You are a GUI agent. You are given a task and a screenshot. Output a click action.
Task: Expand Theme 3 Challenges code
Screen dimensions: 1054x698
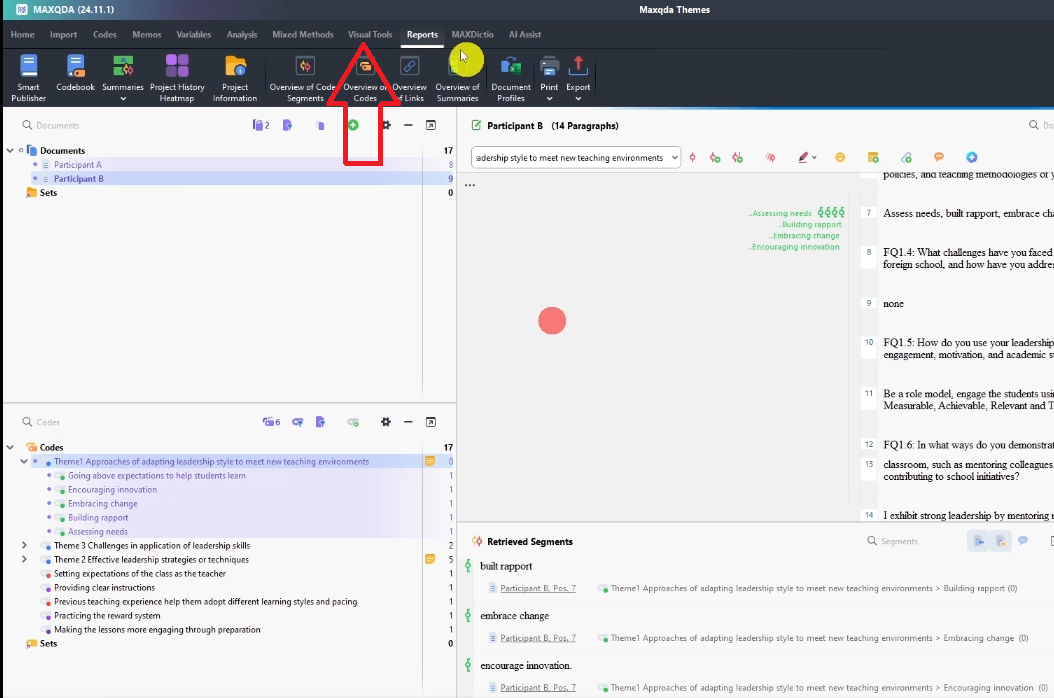tap(24, 546)
